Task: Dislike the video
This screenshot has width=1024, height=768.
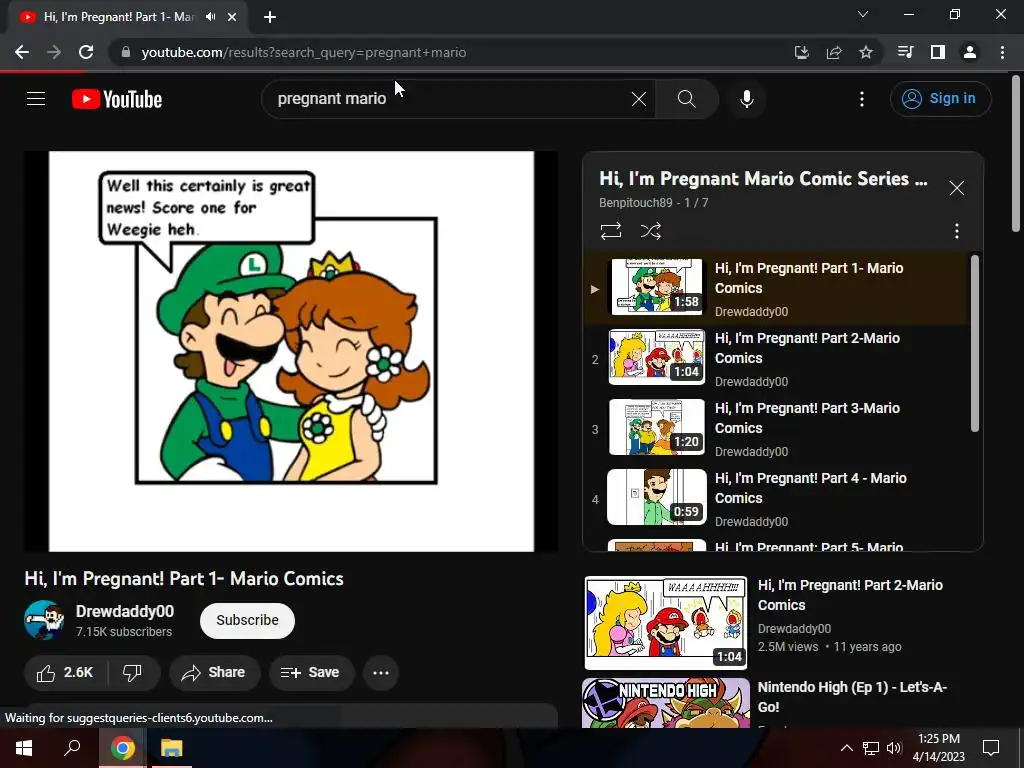Action: [x=133, y=673]
